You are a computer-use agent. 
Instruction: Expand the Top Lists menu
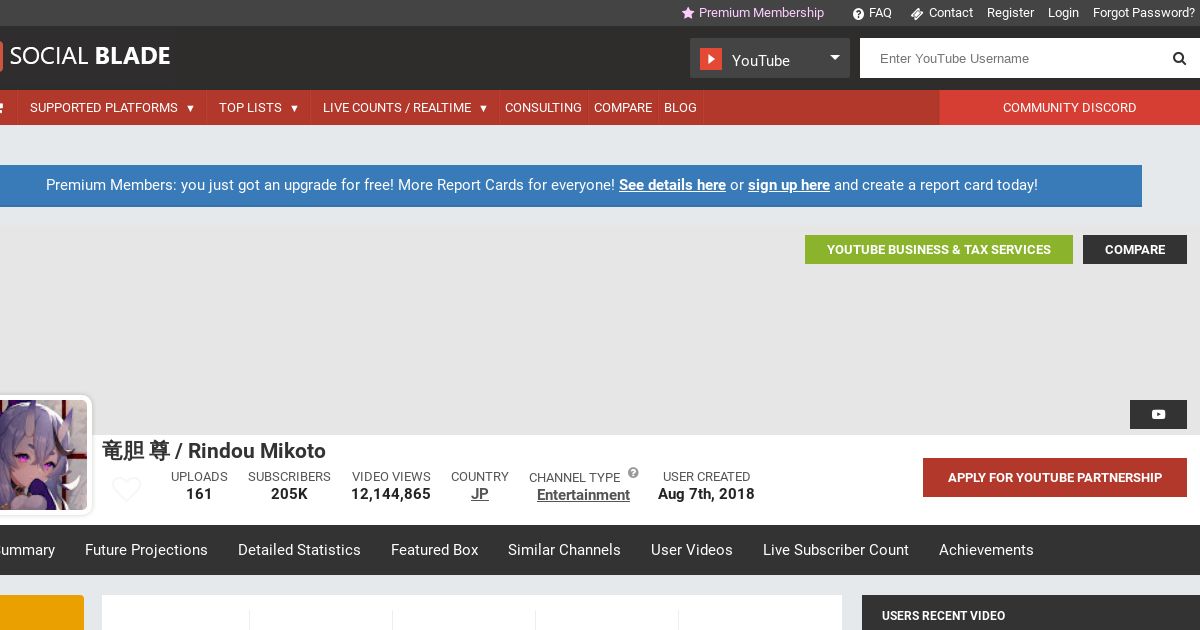pos(259,108)
